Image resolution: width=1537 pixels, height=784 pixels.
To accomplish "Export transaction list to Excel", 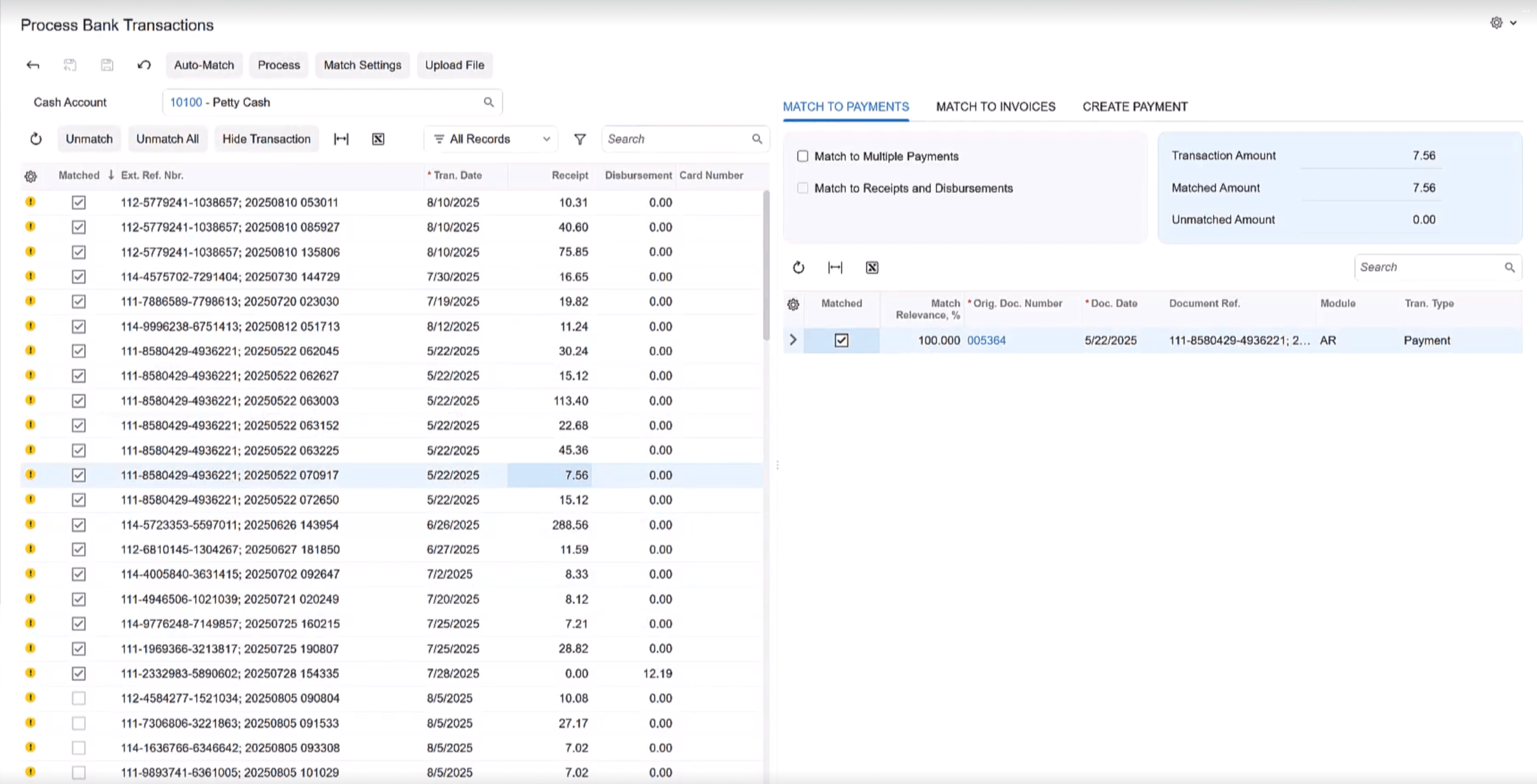I will coord(378,139).
